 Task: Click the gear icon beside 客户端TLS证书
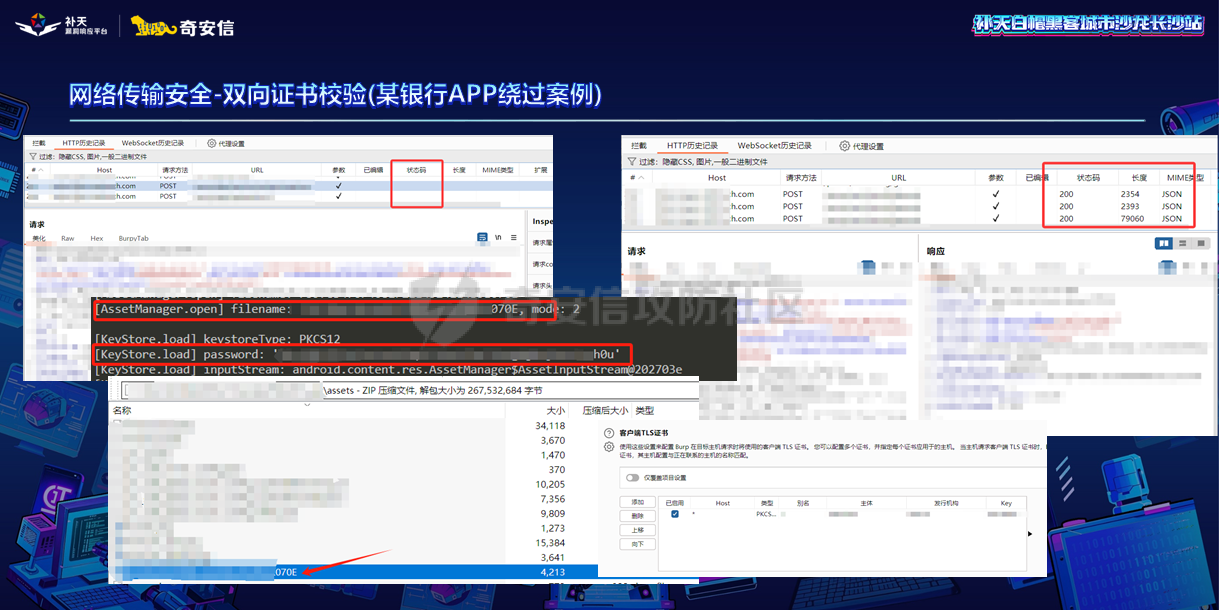(608, 447)
